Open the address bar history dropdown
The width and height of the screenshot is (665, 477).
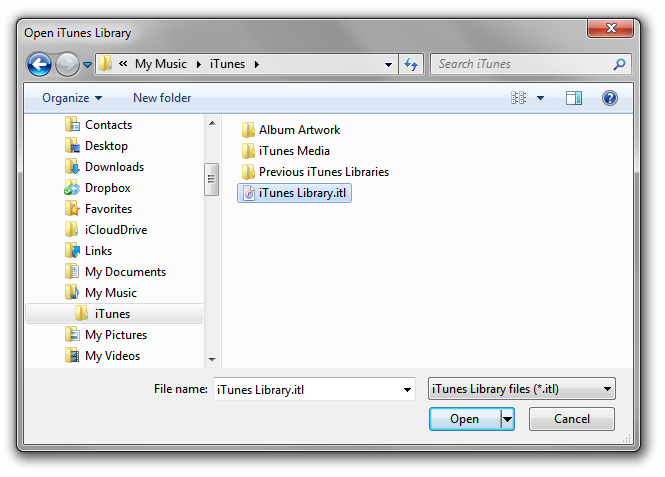pyautogui.click(x=388, y=64)
